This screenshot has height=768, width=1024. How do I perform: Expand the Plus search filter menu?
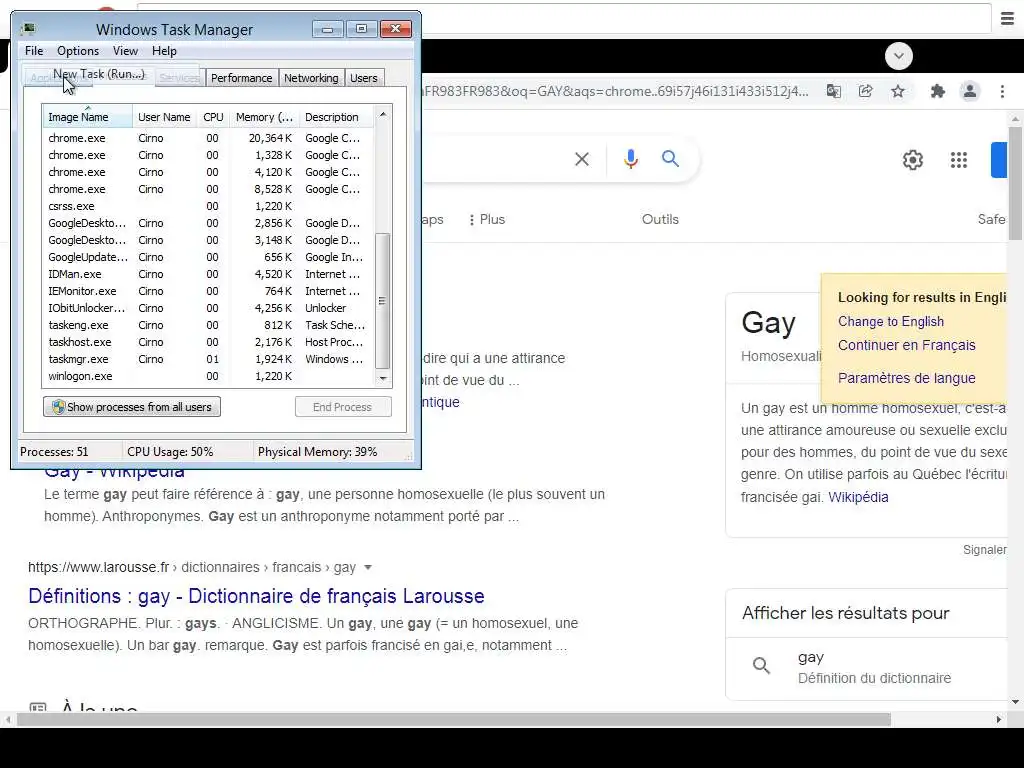487,219
